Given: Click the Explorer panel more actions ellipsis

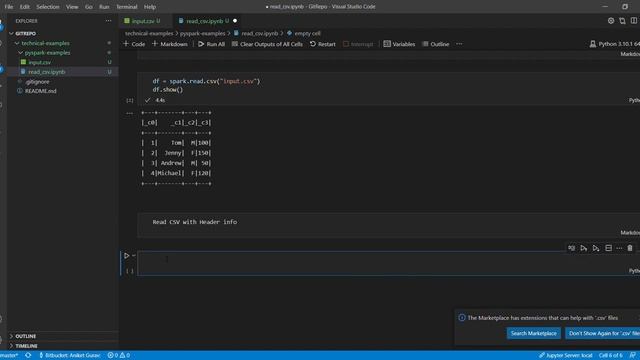Looking at the screenshot, I should pos(108,21).
